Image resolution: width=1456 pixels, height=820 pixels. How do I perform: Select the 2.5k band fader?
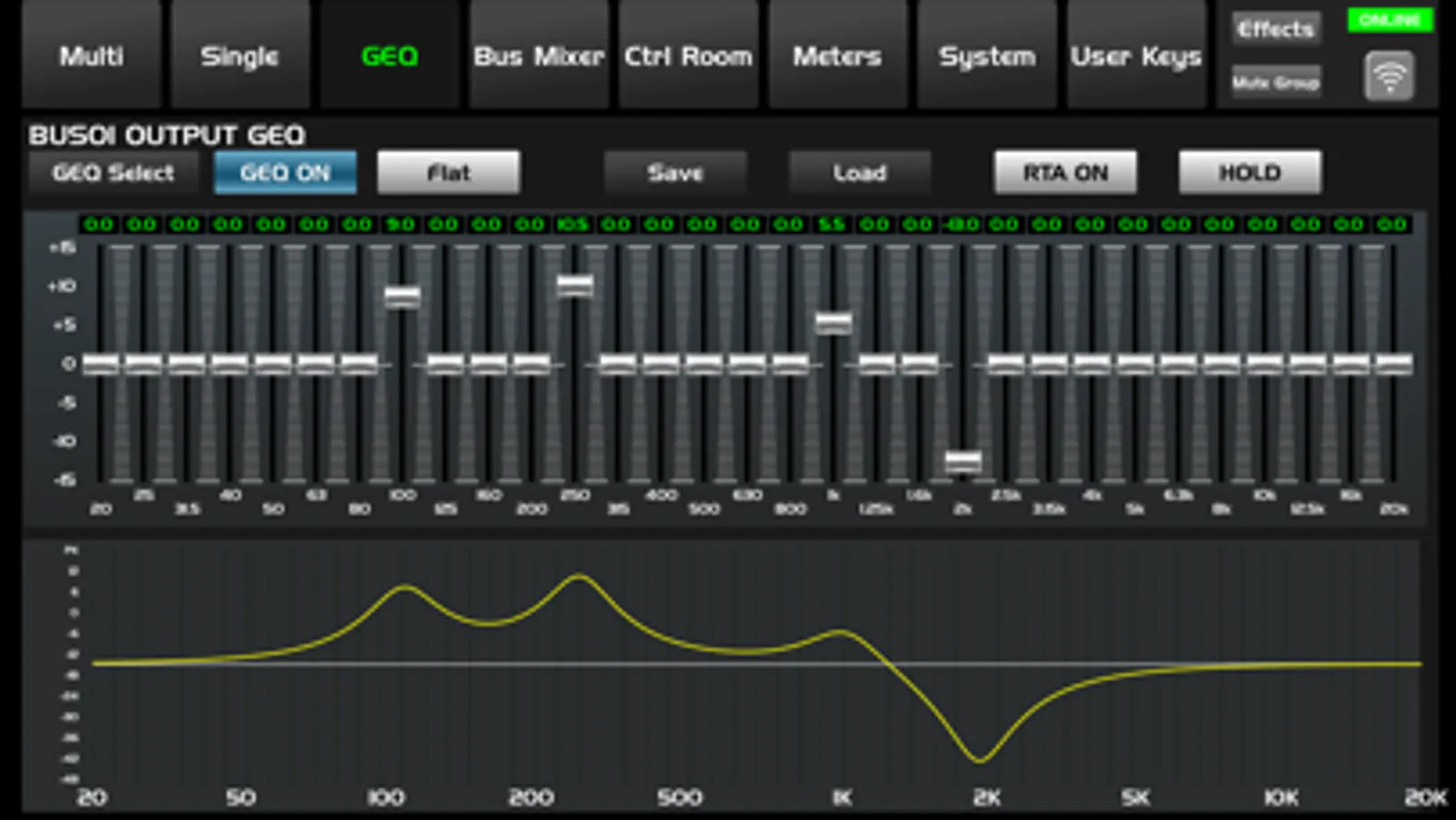tap(1005, 364)
